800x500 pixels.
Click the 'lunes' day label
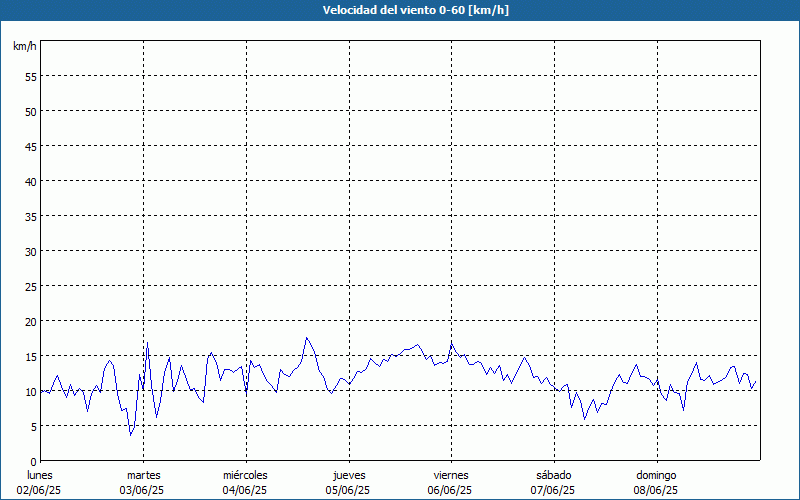click(x=40, y=475)
